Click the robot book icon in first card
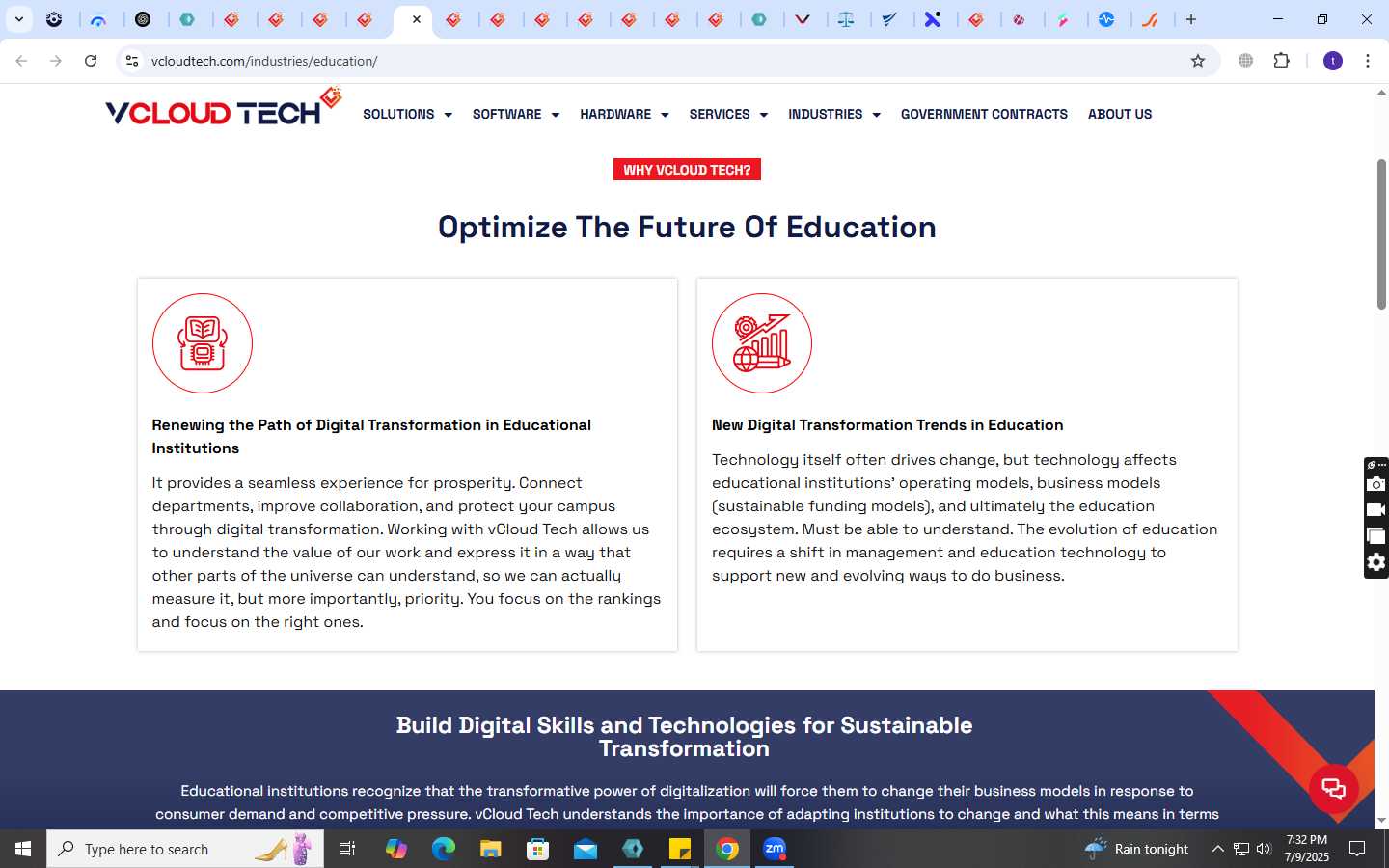1389x868 pixels. 203,343
